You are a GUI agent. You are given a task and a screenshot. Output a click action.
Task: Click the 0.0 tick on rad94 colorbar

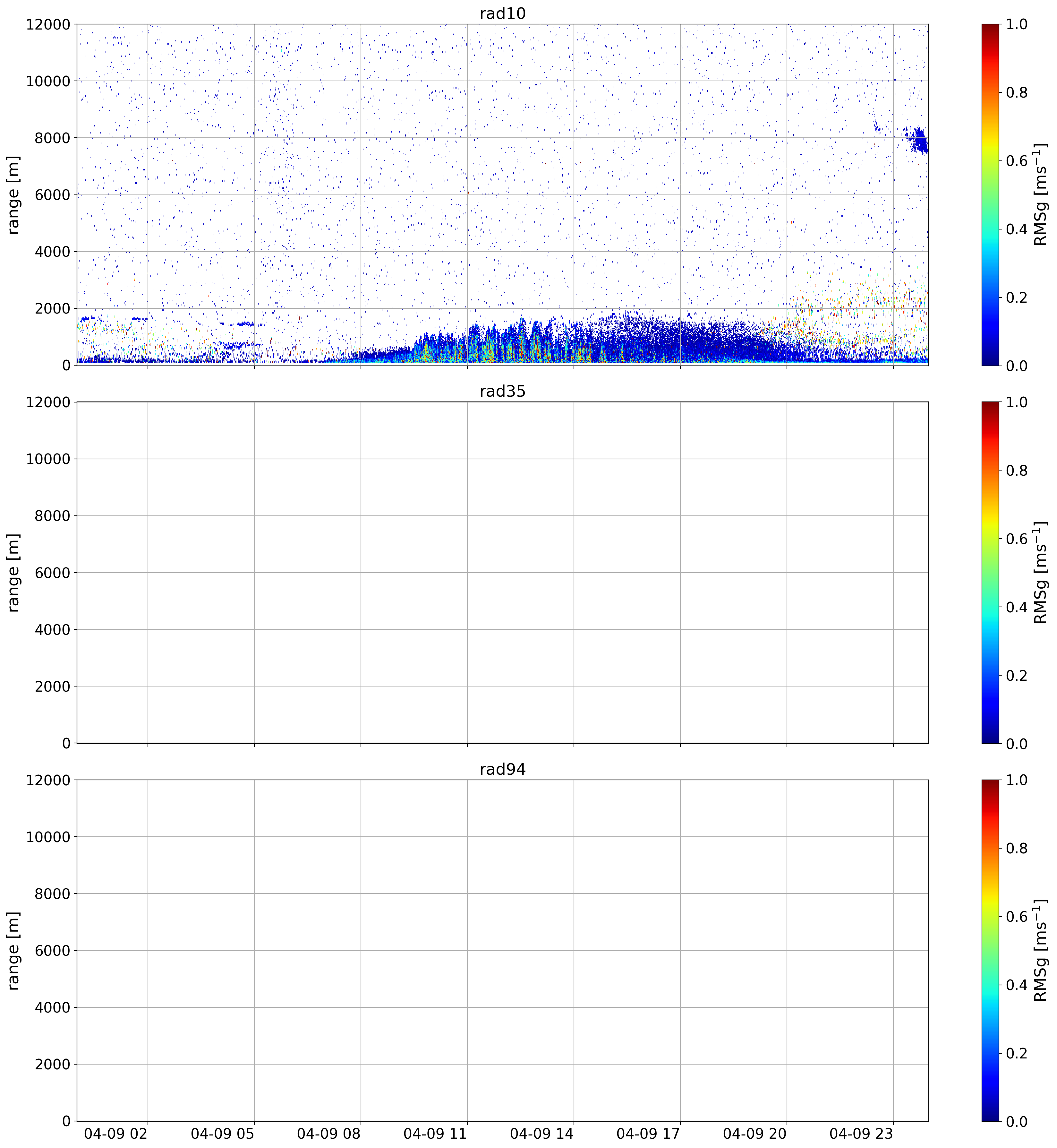(1016, 1121)
